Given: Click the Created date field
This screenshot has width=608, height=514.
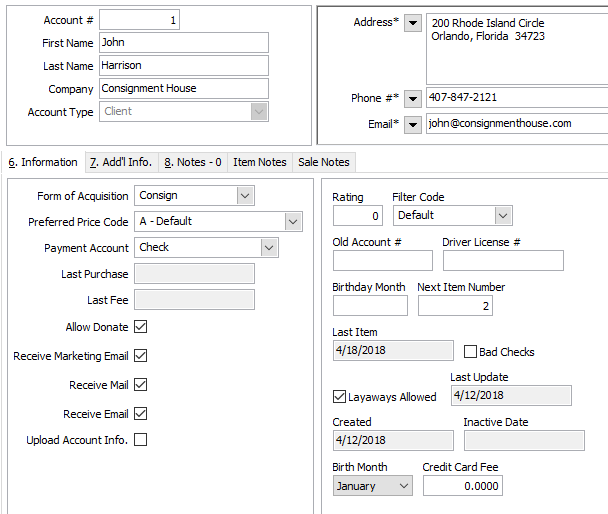Looking at the screenshot, I should pyautogui.click(x=393, y=440).
